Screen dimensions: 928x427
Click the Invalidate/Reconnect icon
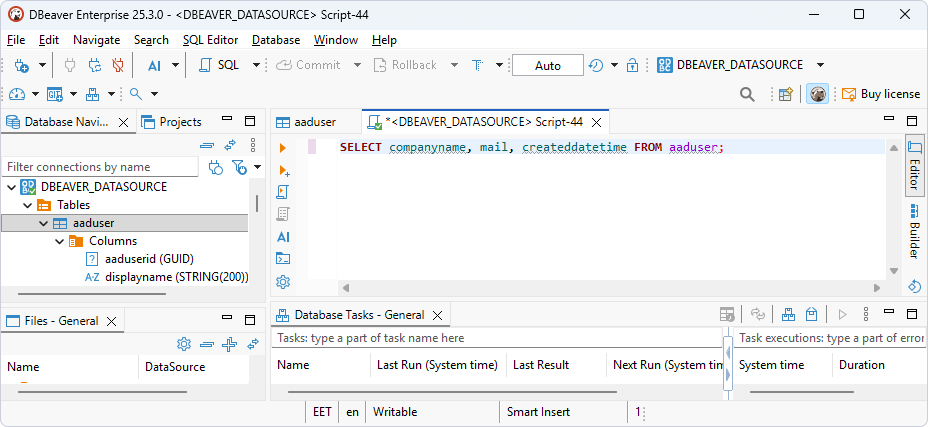(95, 65)
